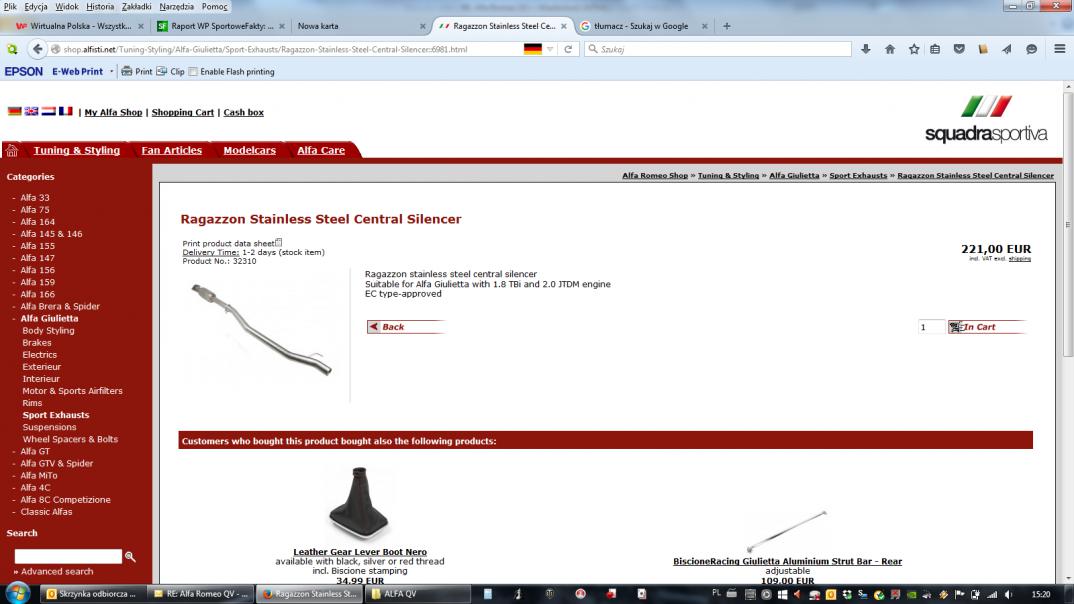Open the E-Web Print dropdown arrow

click(x=112, y=71)
